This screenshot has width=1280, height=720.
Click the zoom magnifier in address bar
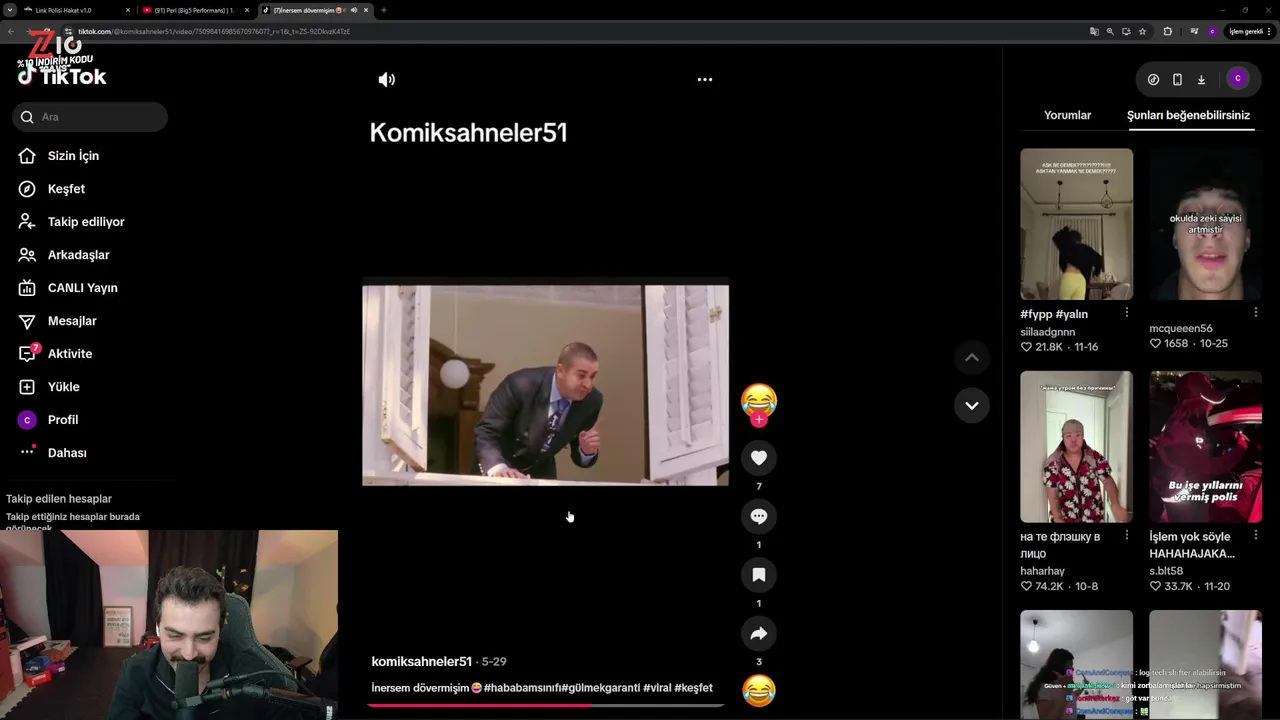[1110, 31]
